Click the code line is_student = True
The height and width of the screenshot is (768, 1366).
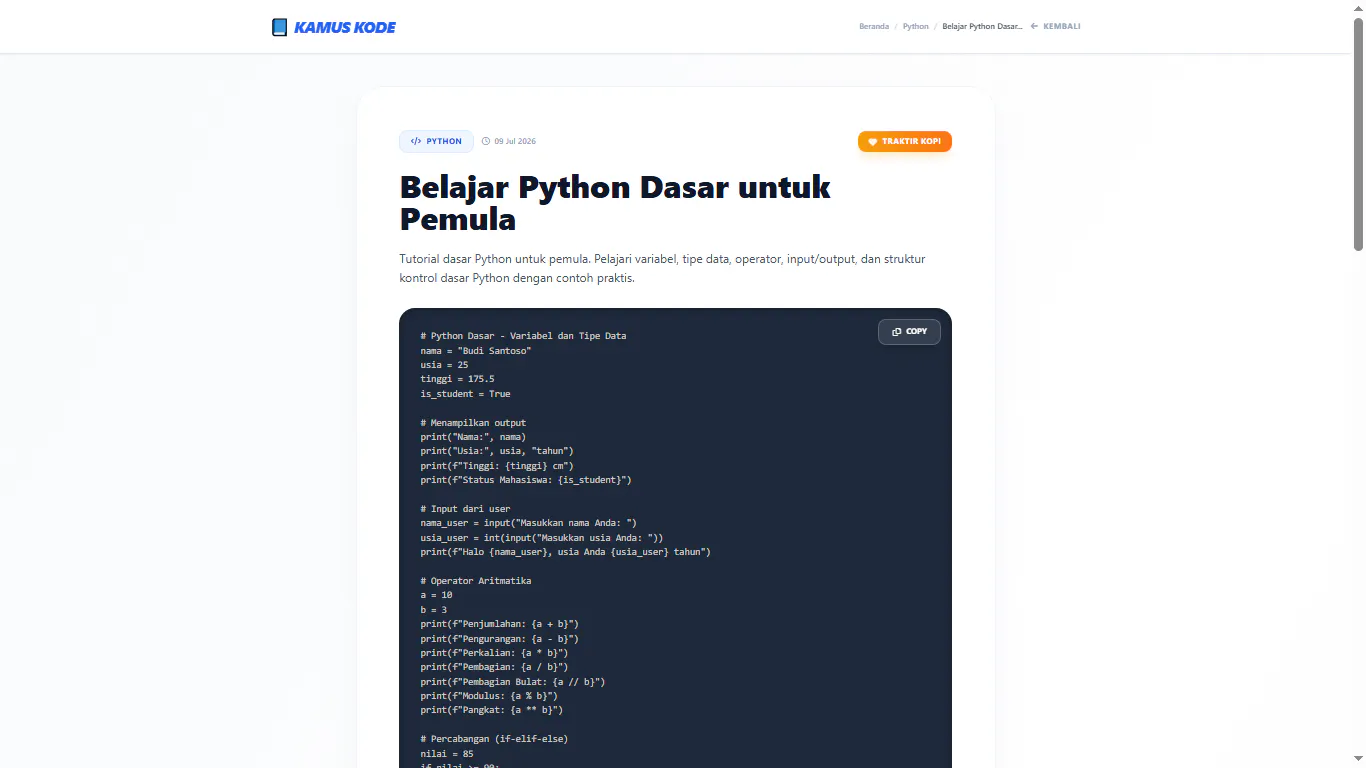pyautogui.click(x=465, y=394)
